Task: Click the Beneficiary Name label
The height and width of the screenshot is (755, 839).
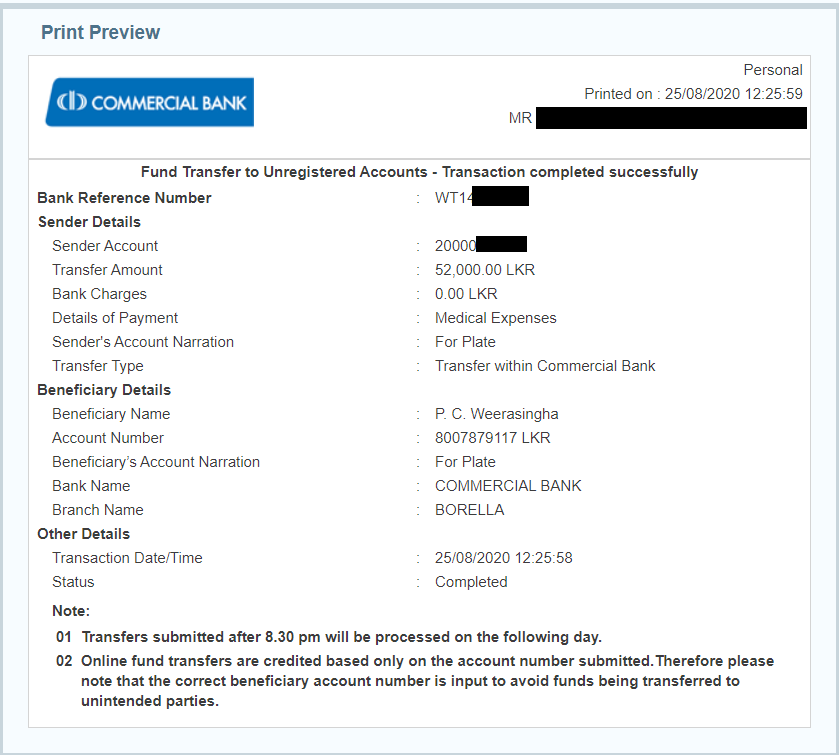Action: 111,414
